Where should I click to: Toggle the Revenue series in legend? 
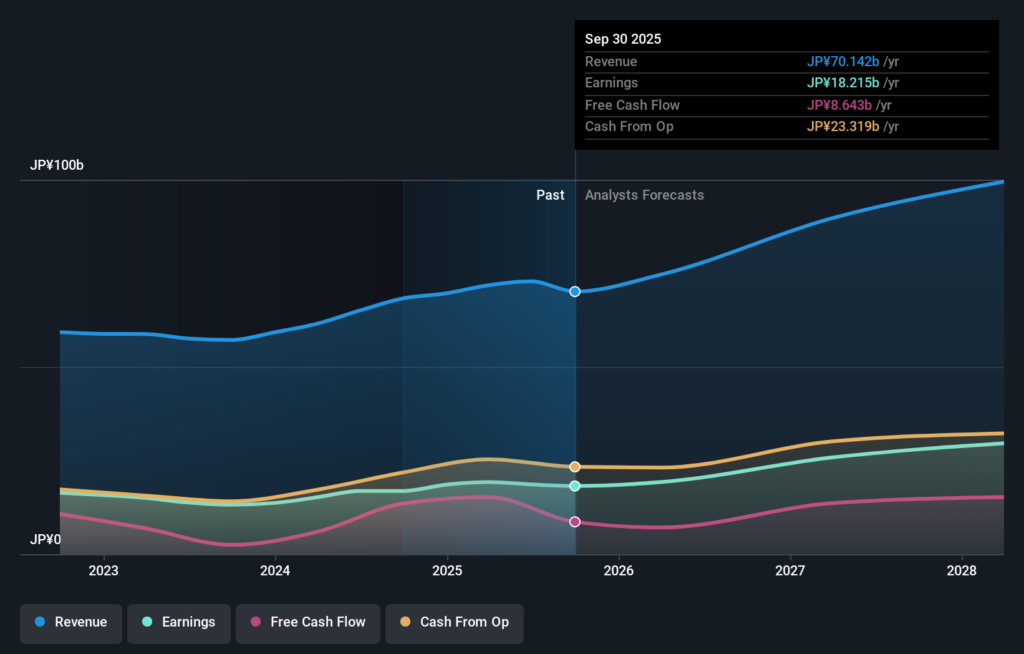tap(71, 622)
